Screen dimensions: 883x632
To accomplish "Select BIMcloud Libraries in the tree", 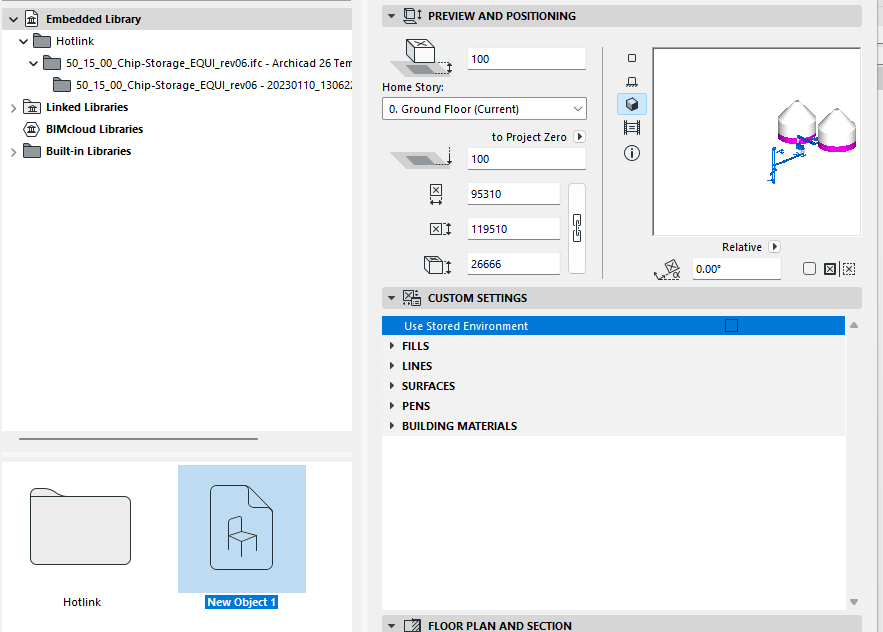I will coord(95,129).
